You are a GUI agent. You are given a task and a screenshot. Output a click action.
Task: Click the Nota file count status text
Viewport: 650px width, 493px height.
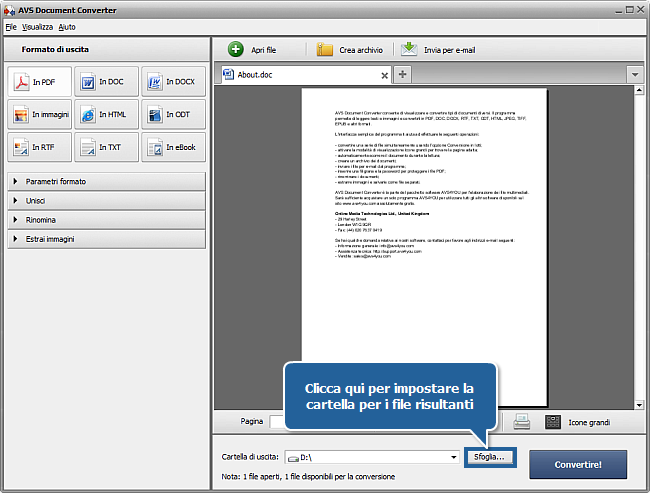point(308,476)
